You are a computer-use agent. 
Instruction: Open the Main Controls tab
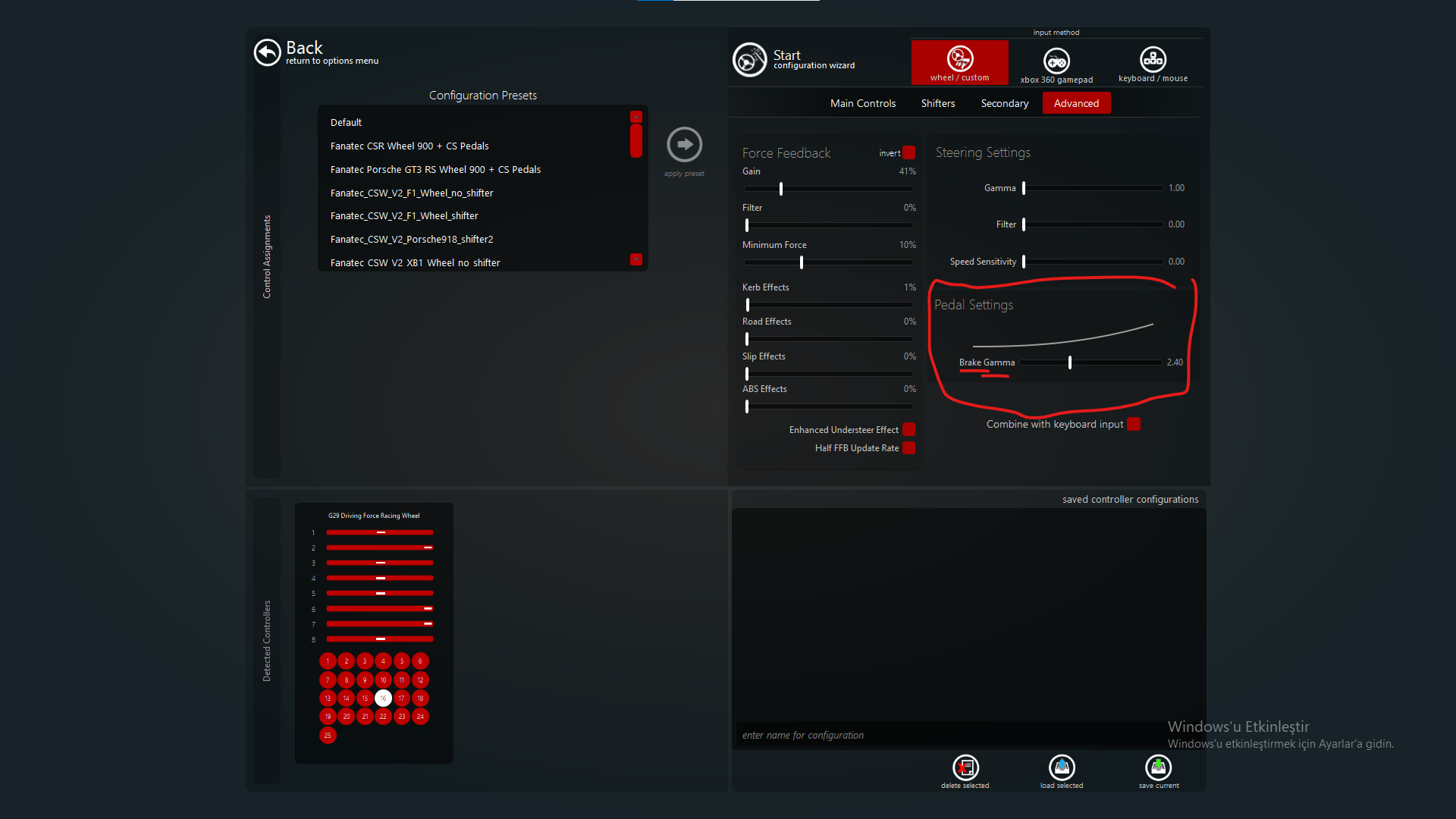(863, 103)
